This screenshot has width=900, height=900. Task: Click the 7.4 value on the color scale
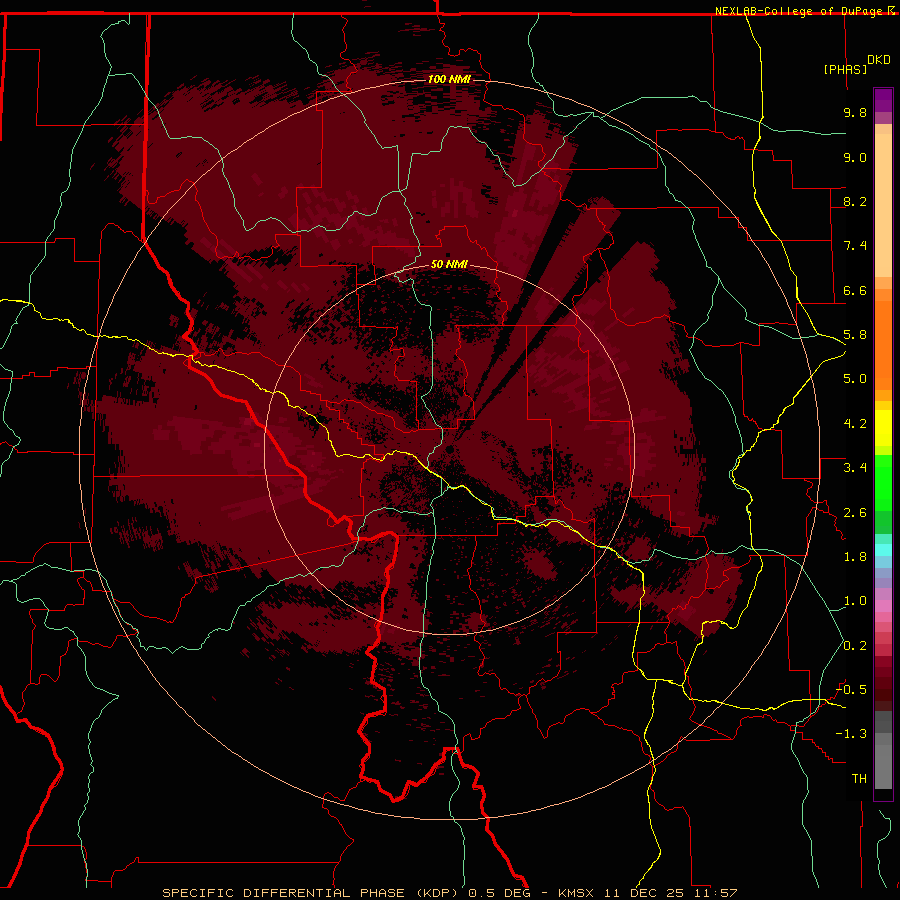coord(855,246)
